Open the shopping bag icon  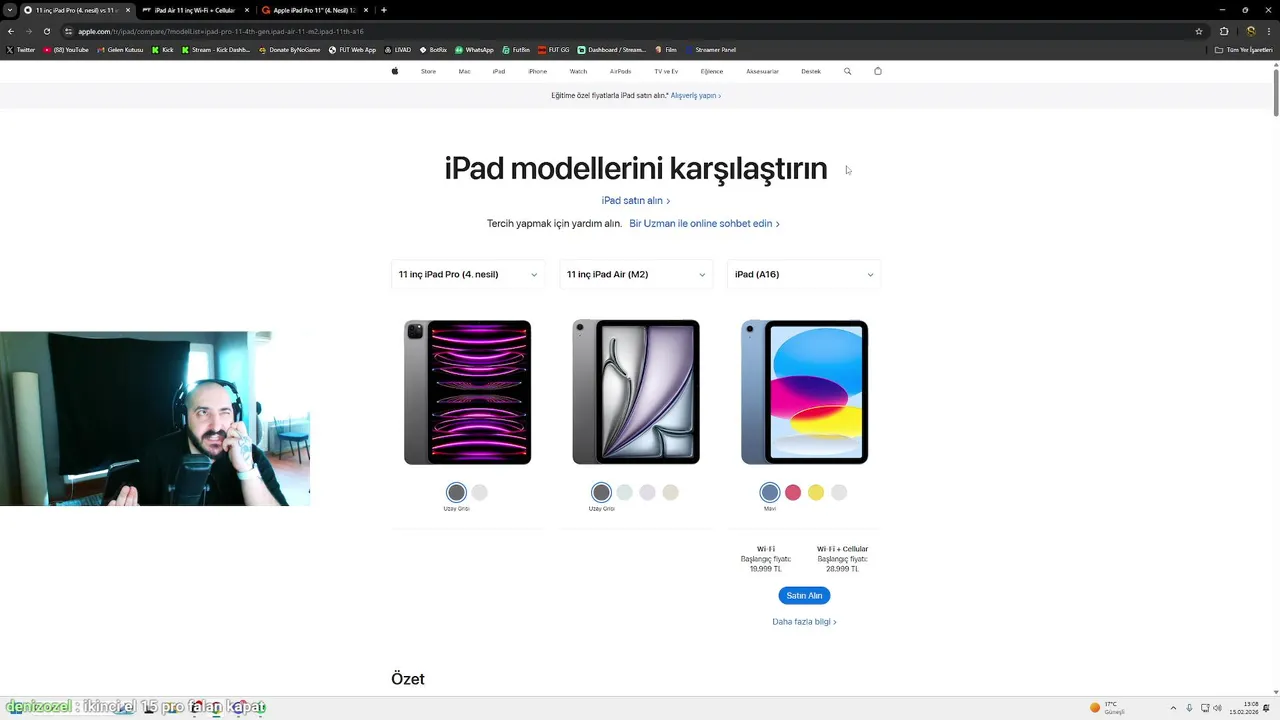878,71
